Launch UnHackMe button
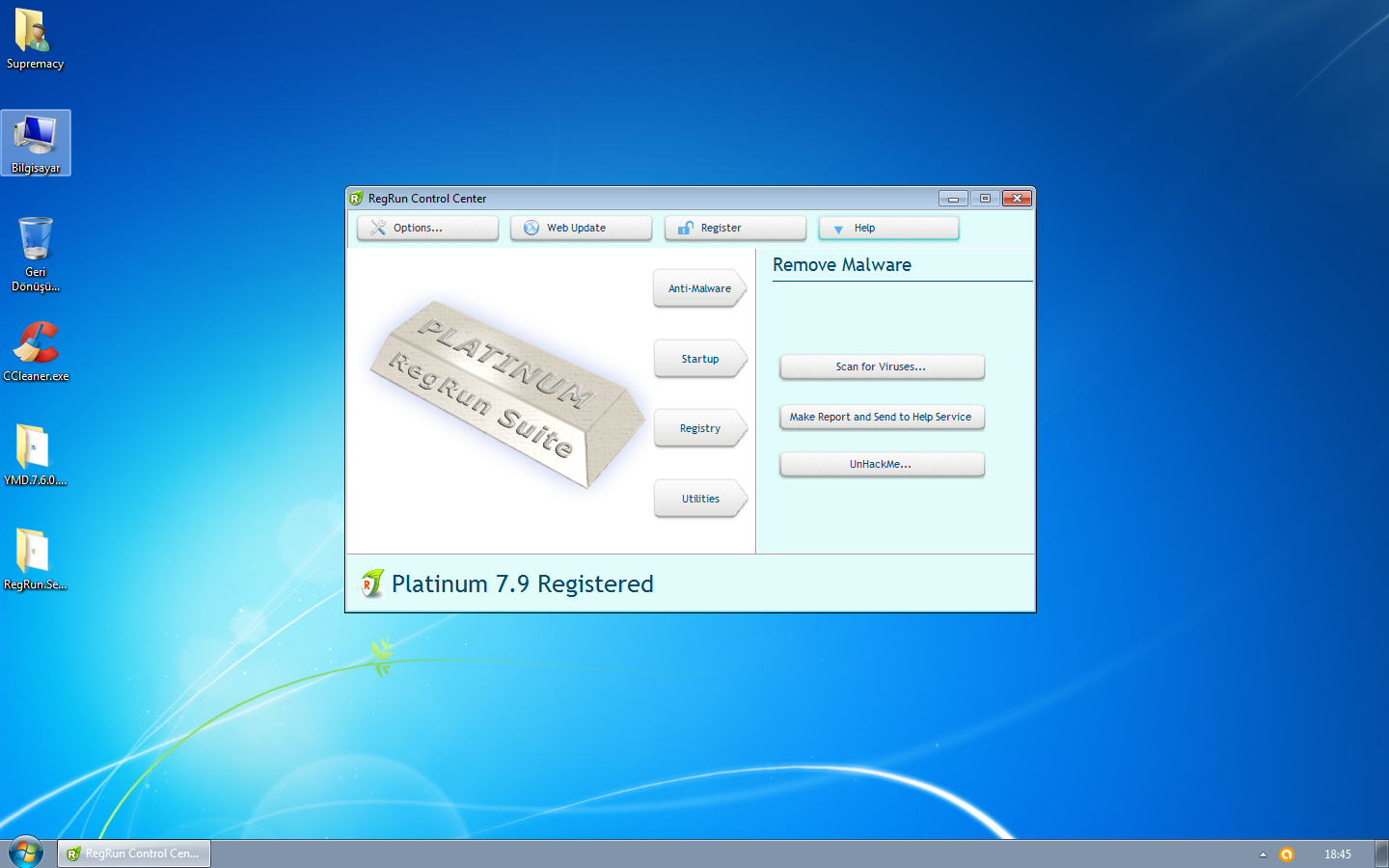This screenshot has width=1389, height=868. (882, 464)
